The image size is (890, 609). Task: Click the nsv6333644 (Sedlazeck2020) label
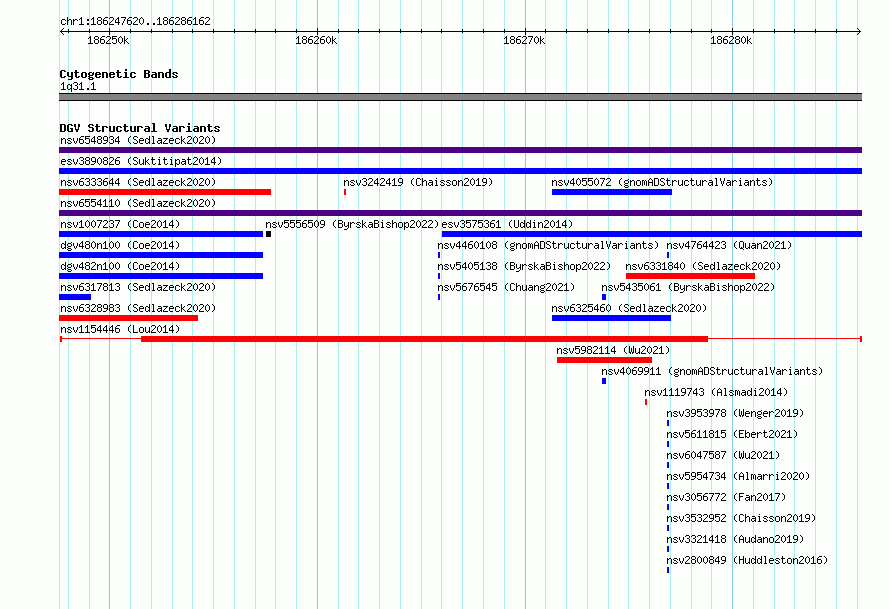click(x=138, y=182)
